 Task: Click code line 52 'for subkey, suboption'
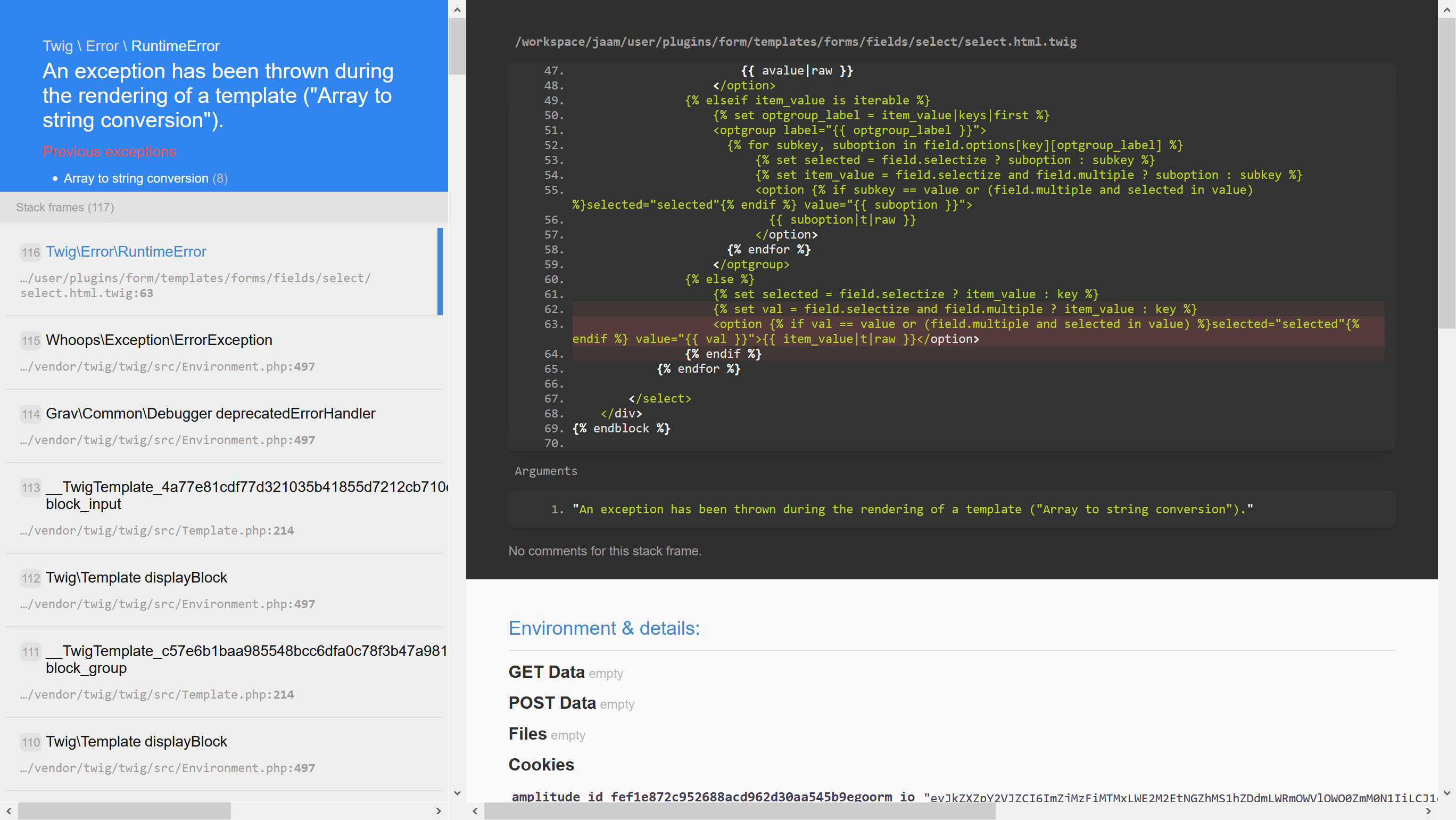(x=955, y=145)
